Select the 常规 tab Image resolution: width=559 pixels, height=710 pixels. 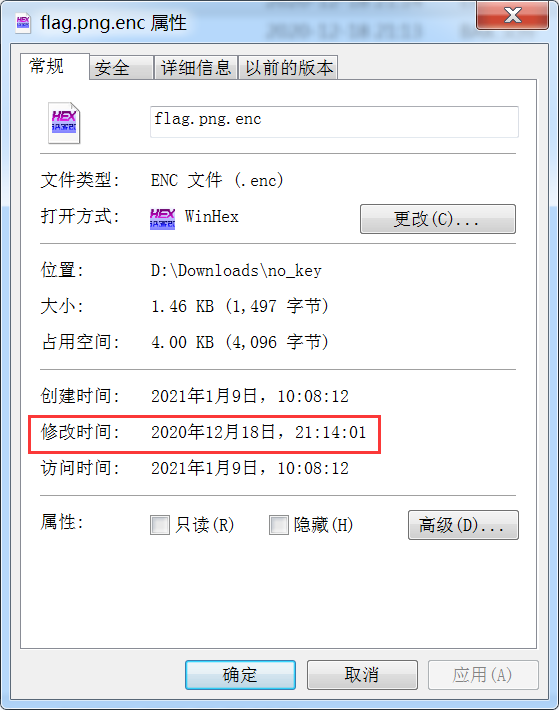click(x=55, y=67)
